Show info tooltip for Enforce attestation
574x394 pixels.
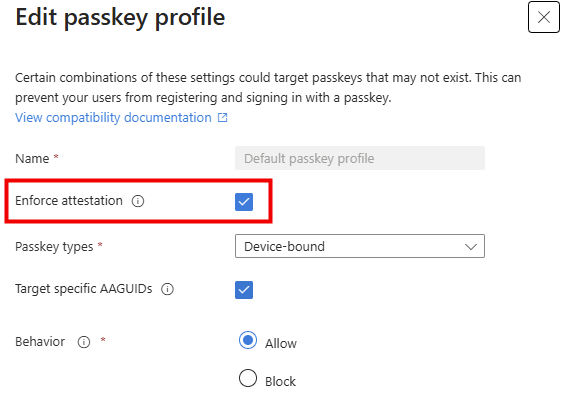138,201
